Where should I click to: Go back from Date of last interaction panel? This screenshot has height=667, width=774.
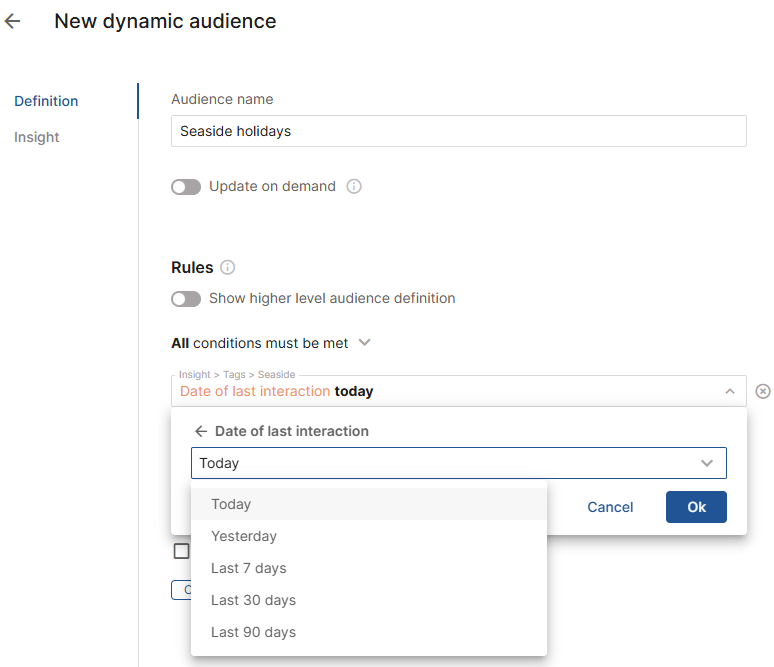tap(201, 431)
